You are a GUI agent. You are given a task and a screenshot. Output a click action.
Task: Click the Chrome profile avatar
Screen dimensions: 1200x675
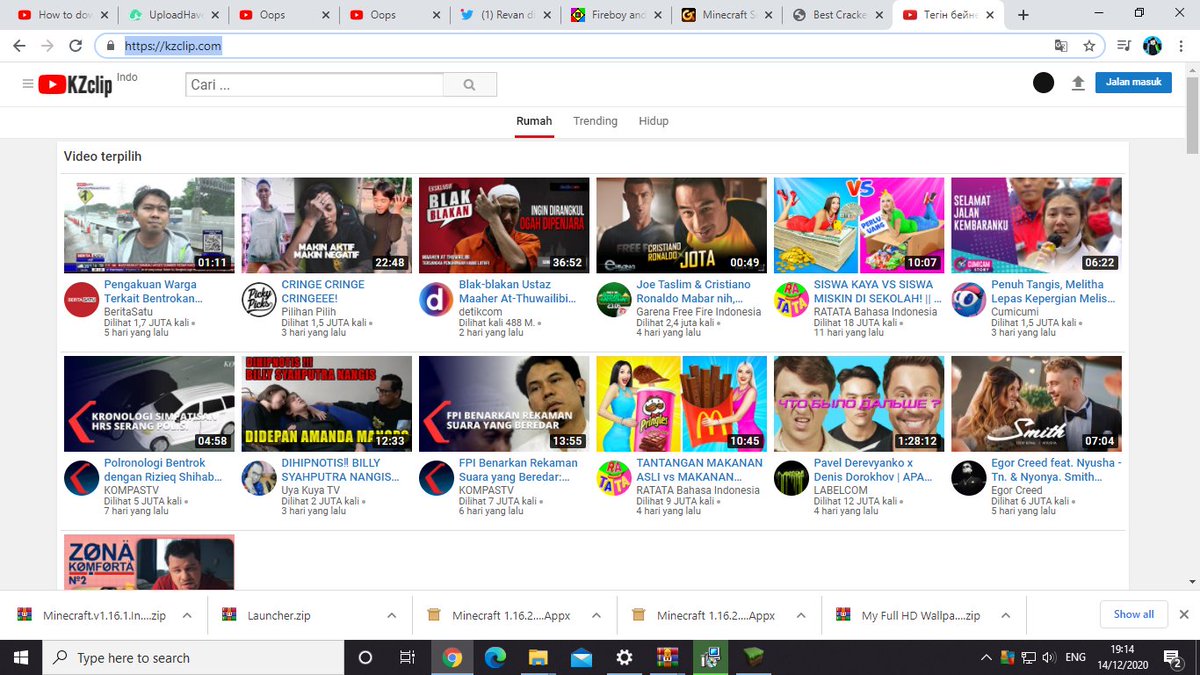pos(1152,46)
